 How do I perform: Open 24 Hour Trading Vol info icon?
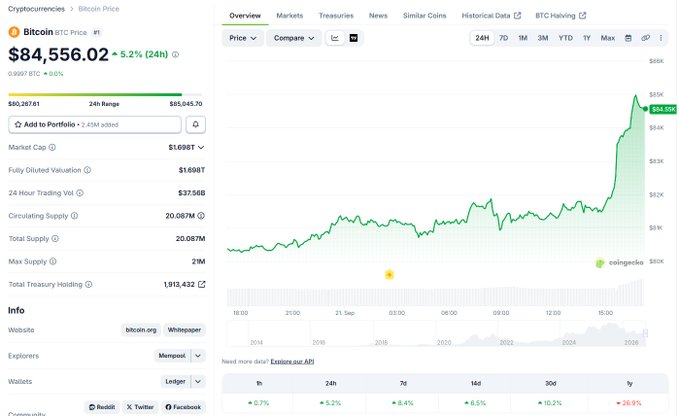pyautogui.click(x=80, y=193)
